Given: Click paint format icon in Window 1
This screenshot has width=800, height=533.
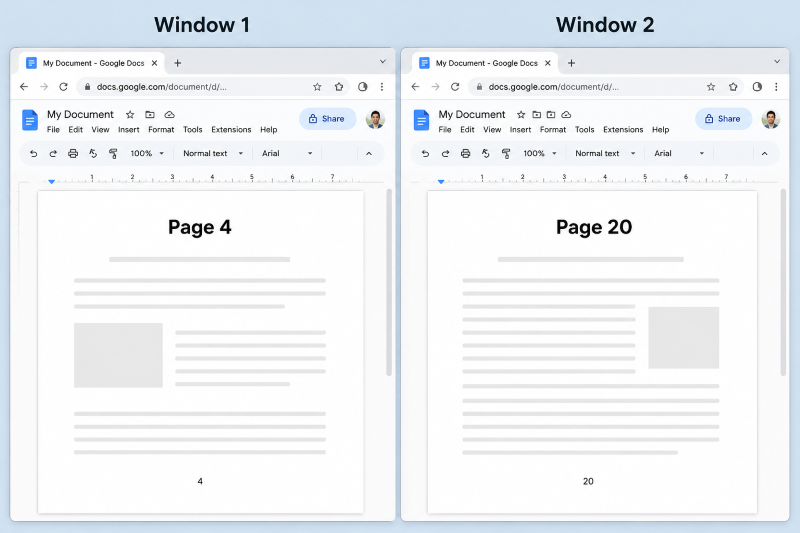Looking at the screenshot, I should [x=113, y=154].
